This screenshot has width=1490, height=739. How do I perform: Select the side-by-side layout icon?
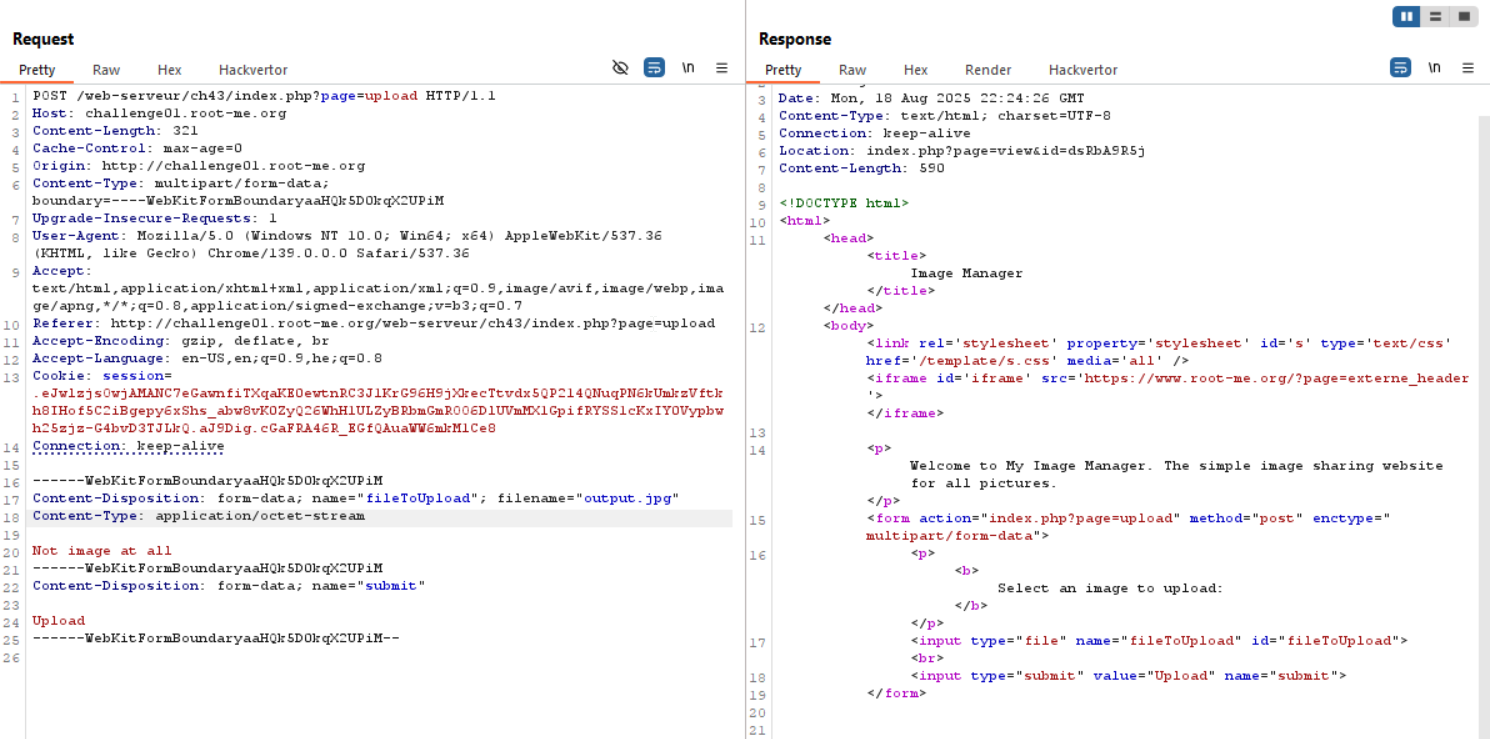1407,16
